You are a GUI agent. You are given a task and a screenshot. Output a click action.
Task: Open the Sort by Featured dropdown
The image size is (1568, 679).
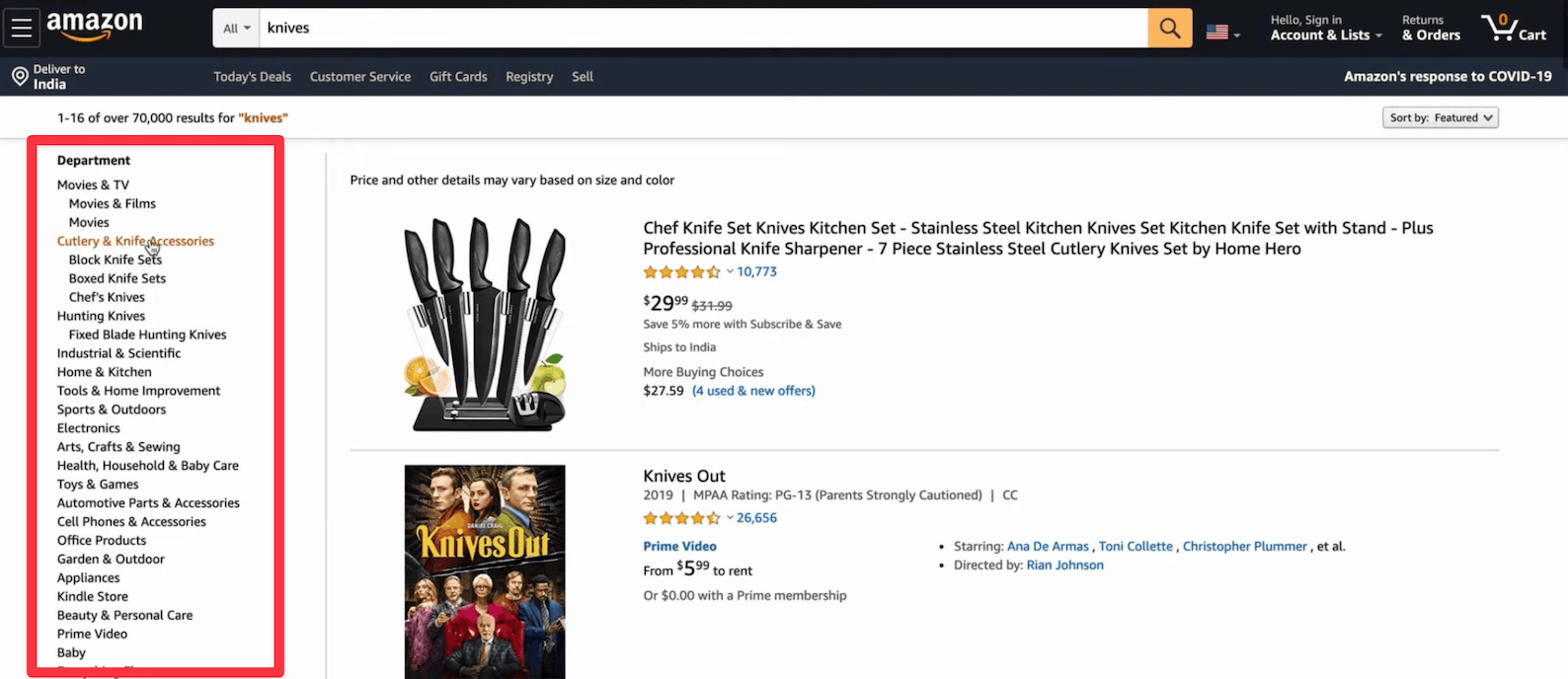[1441, 117]
